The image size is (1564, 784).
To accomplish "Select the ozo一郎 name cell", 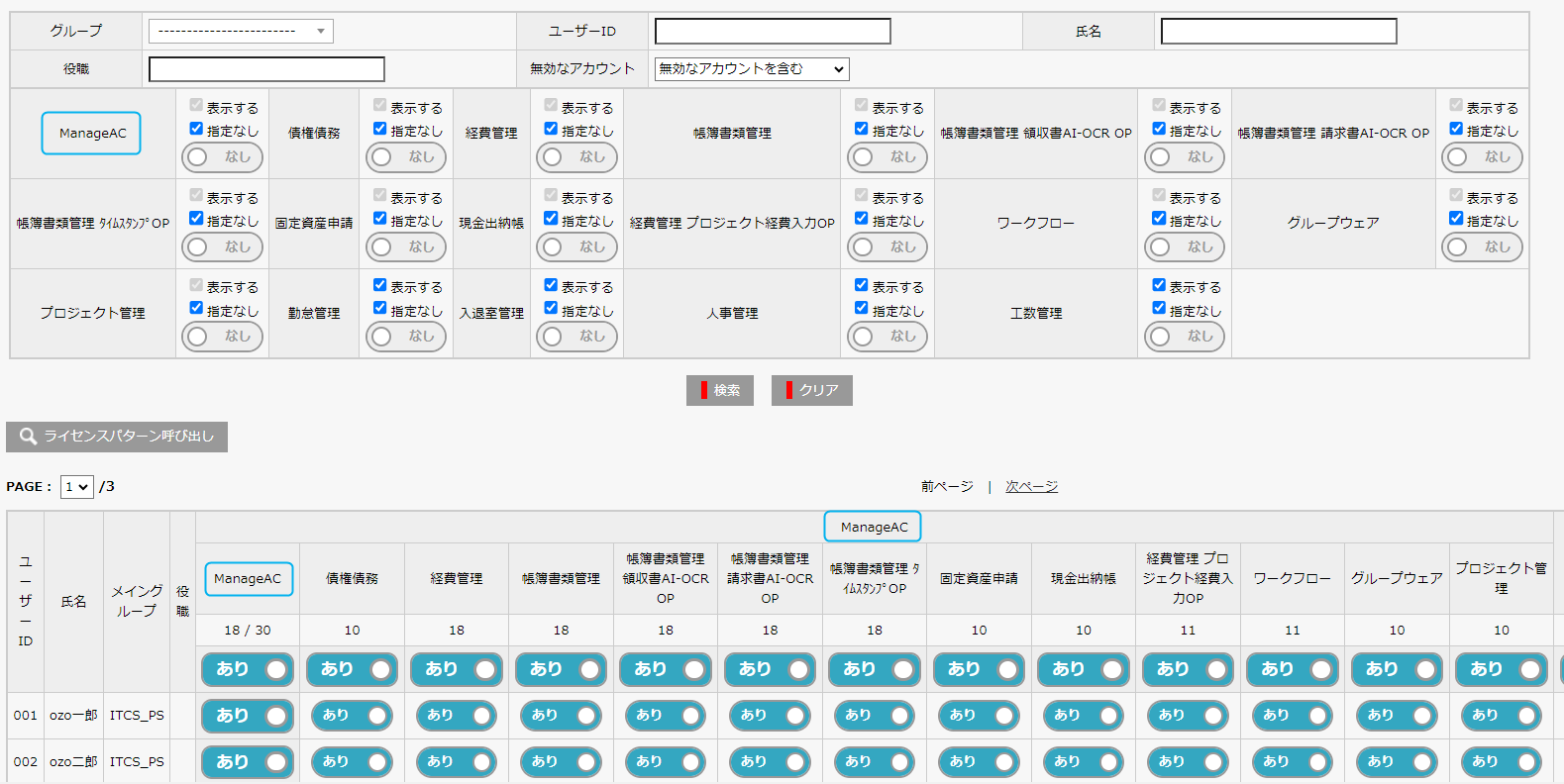I will [73, 716].
